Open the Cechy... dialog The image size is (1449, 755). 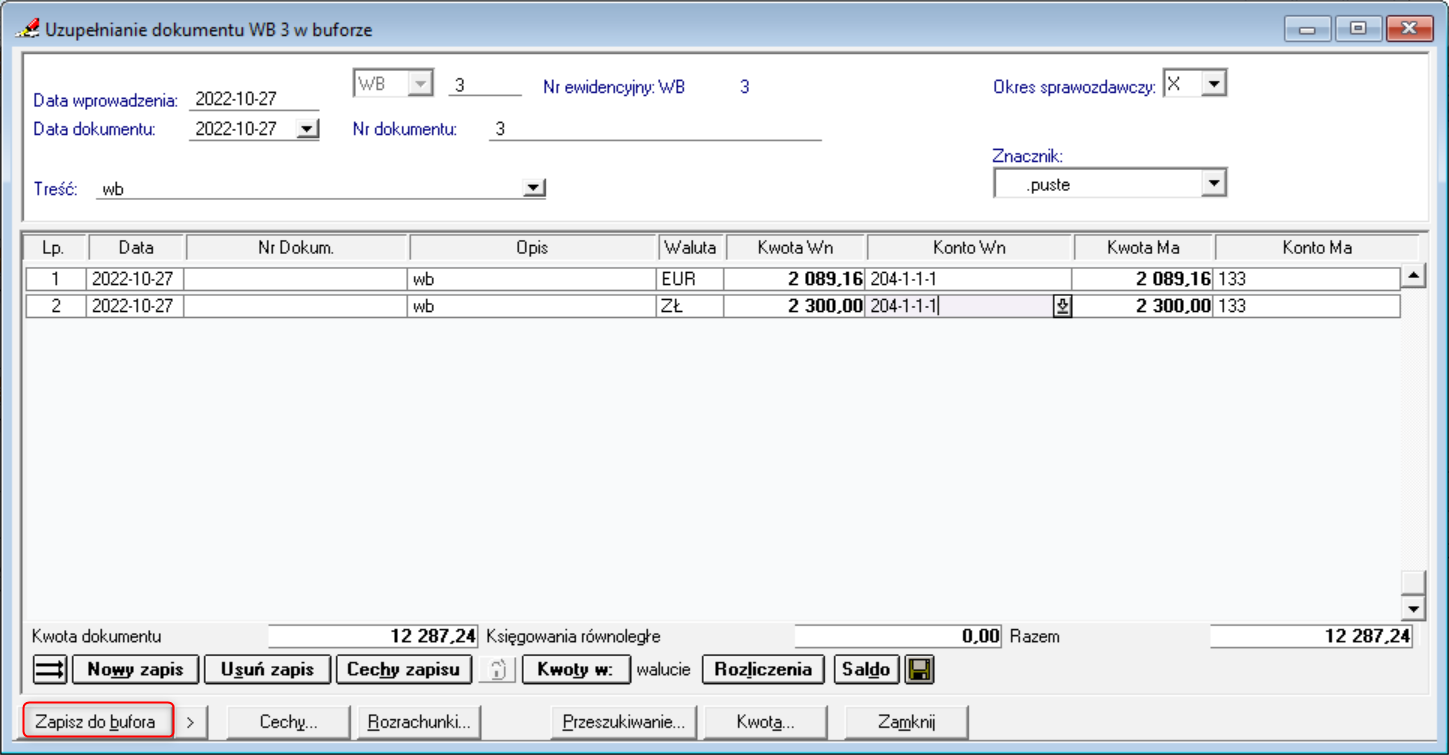pyautogui.click(x=288, y=721)
